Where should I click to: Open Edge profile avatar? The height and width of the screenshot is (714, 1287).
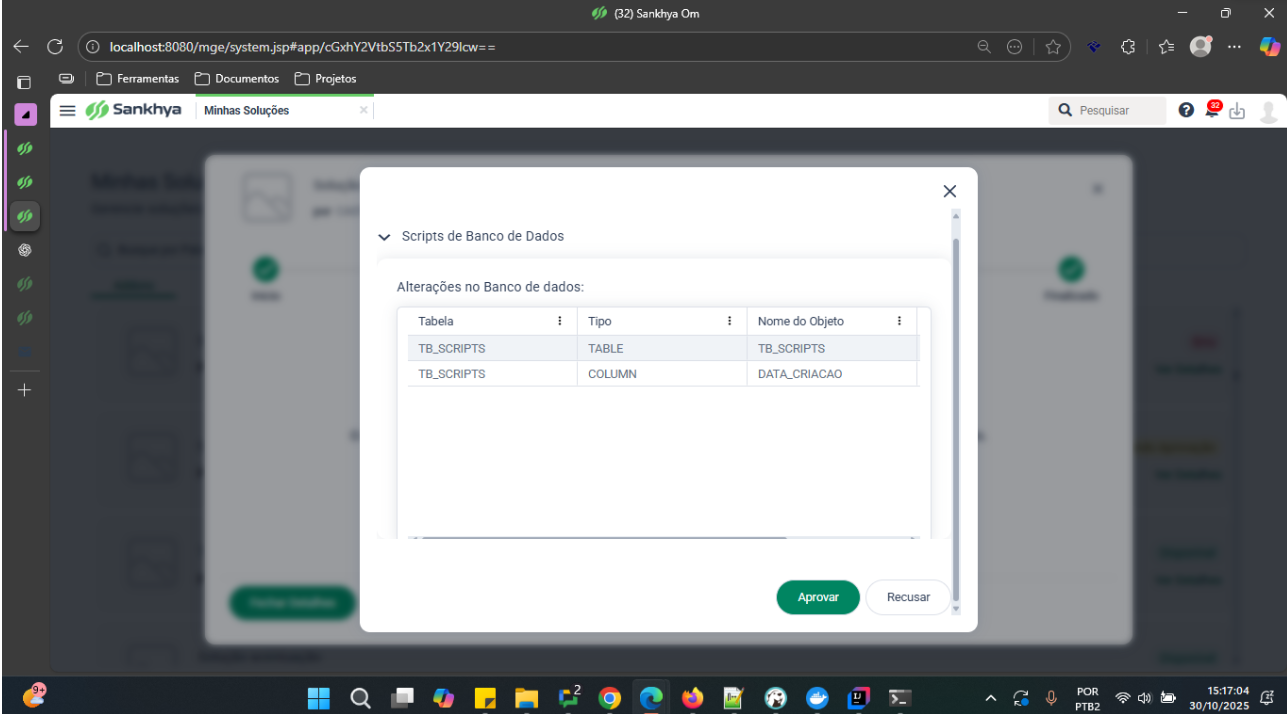coord(1201,46)
